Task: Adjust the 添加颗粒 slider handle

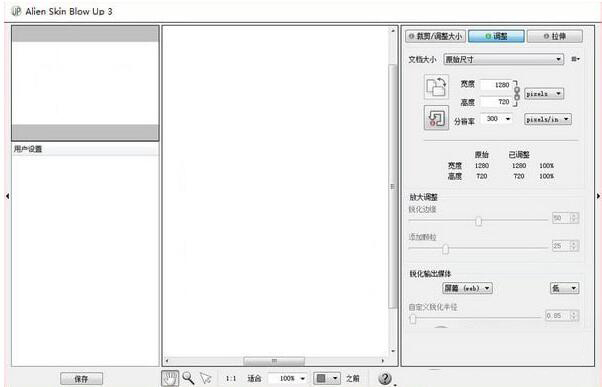Action: click(x=445, y=249)
